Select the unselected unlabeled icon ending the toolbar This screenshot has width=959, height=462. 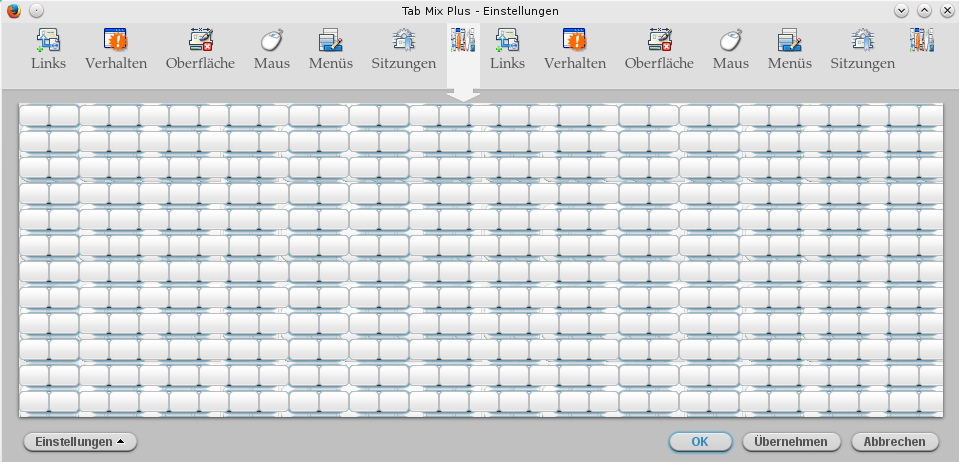pos(922,40)
